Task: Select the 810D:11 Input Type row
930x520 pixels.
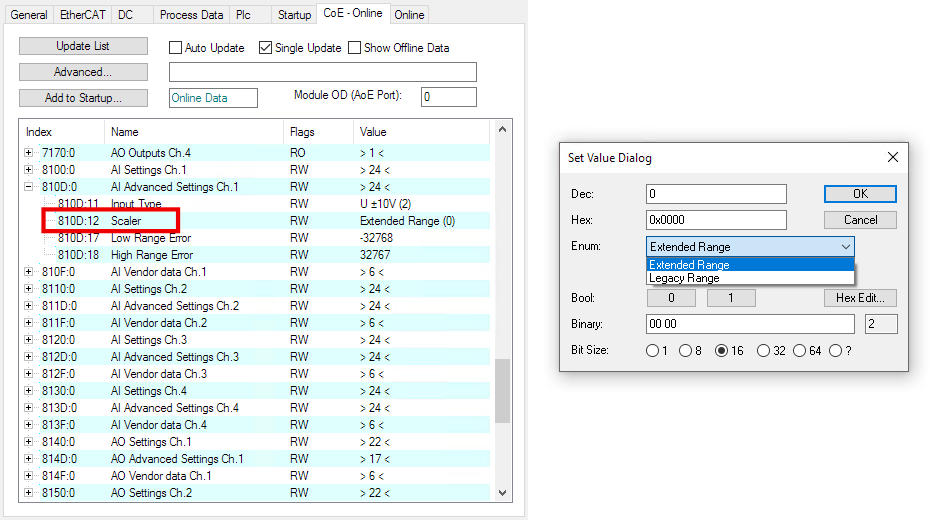Action: click(255, 204)
